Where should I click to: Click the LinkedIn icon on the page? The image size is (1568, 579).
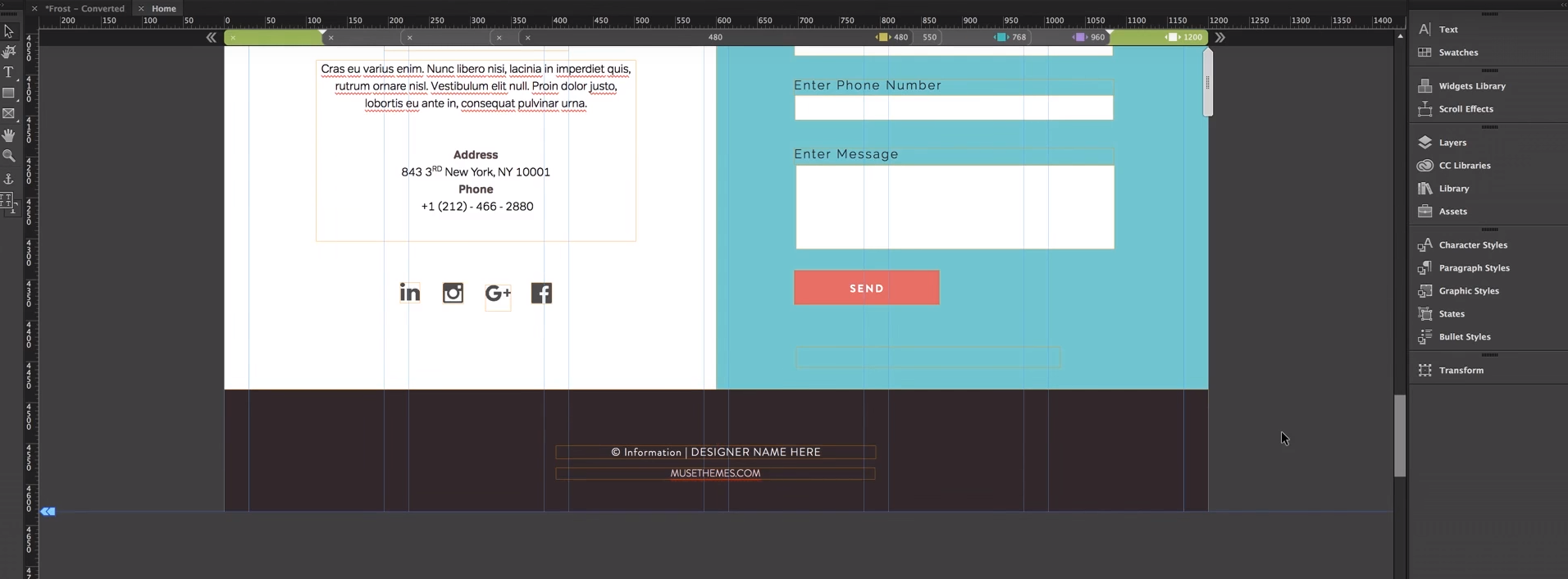pos(410,293)
